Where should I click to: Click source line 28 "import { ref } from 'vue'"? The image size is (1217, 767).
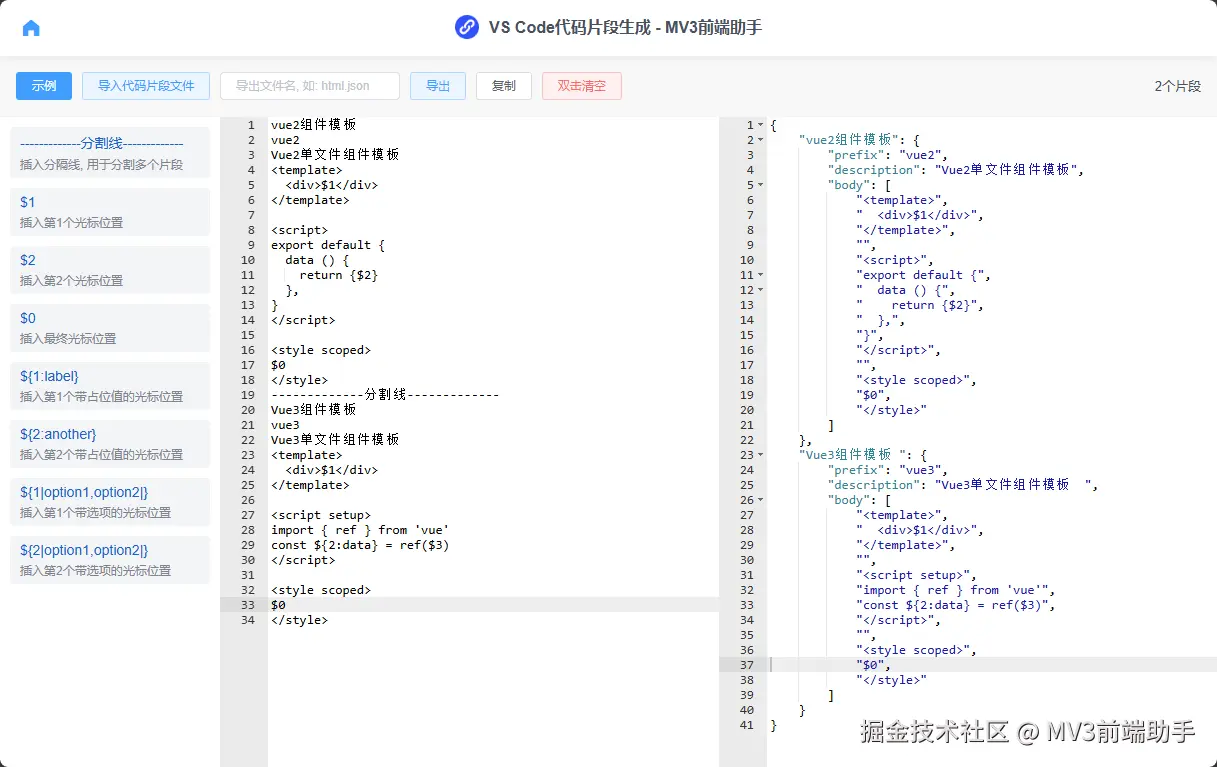[360, 530]
